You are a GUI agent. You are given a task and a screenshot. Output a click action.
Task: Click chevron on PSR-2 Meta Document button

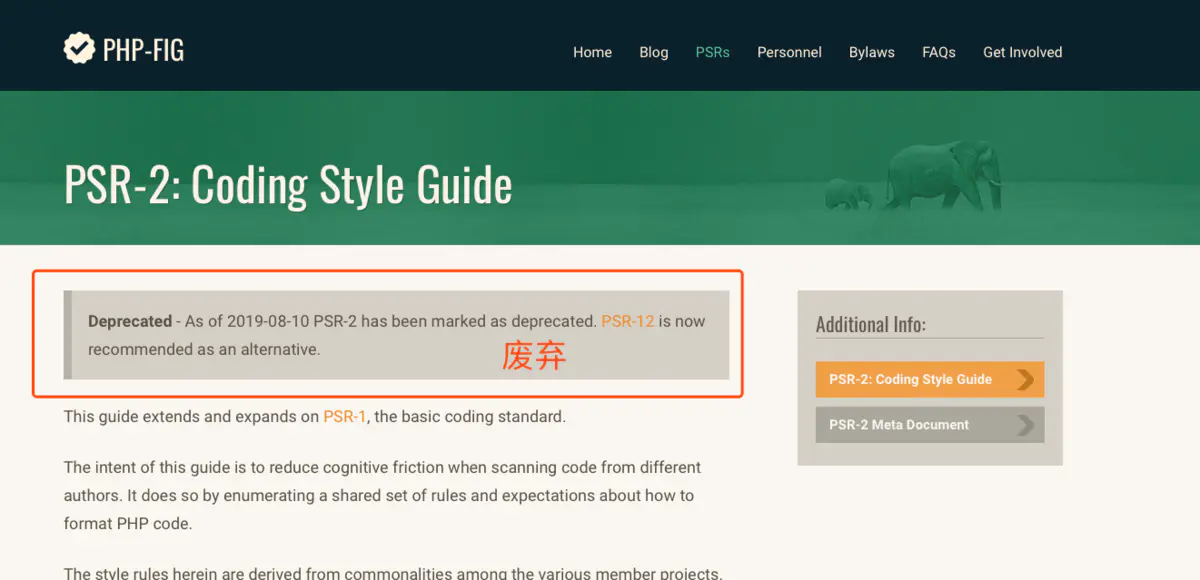pyautogui.click(x=1025, y=425)
